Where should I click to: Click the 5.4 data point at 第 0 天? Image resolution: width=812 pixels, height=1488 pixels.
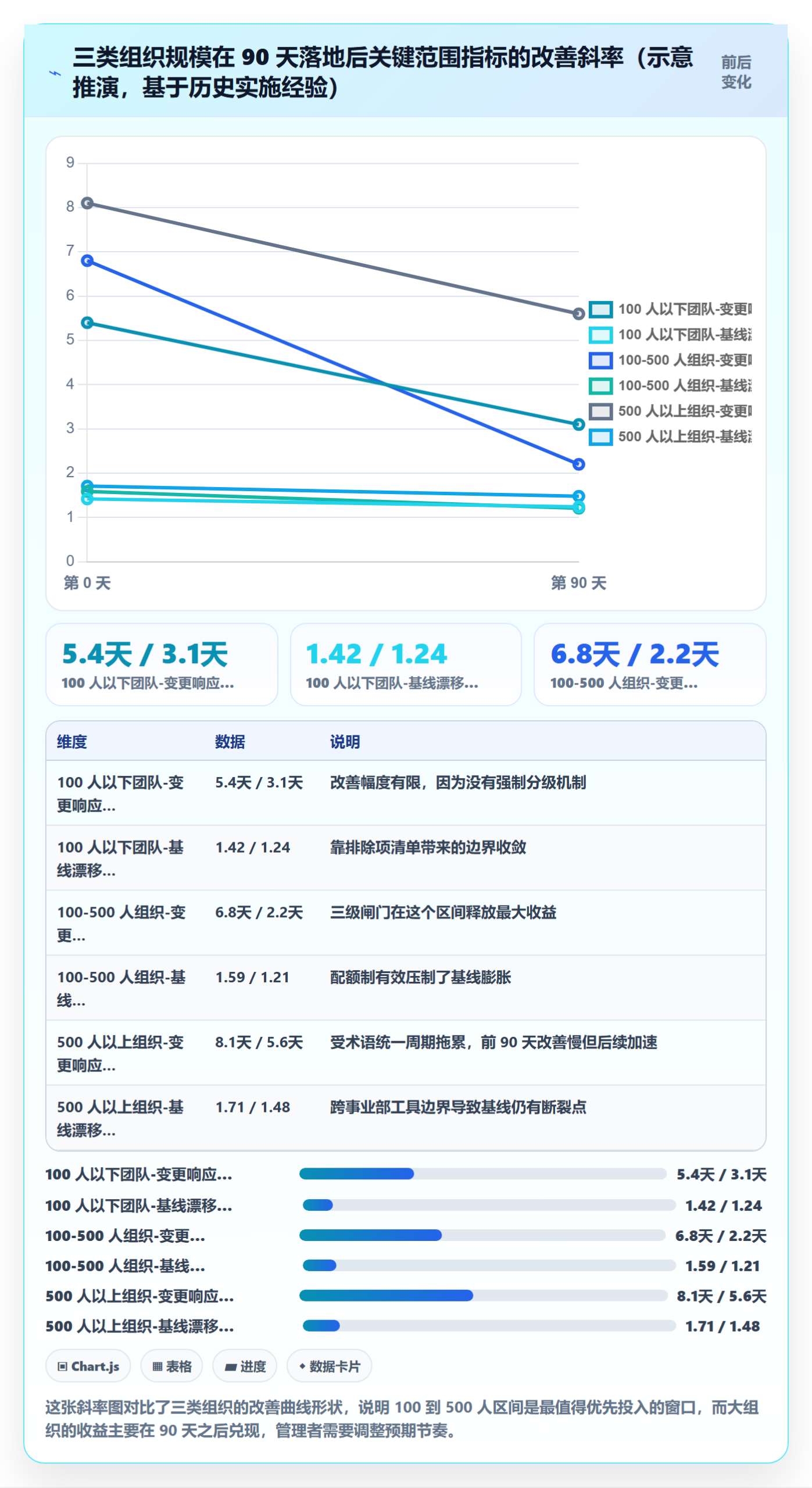click(87, 323)
